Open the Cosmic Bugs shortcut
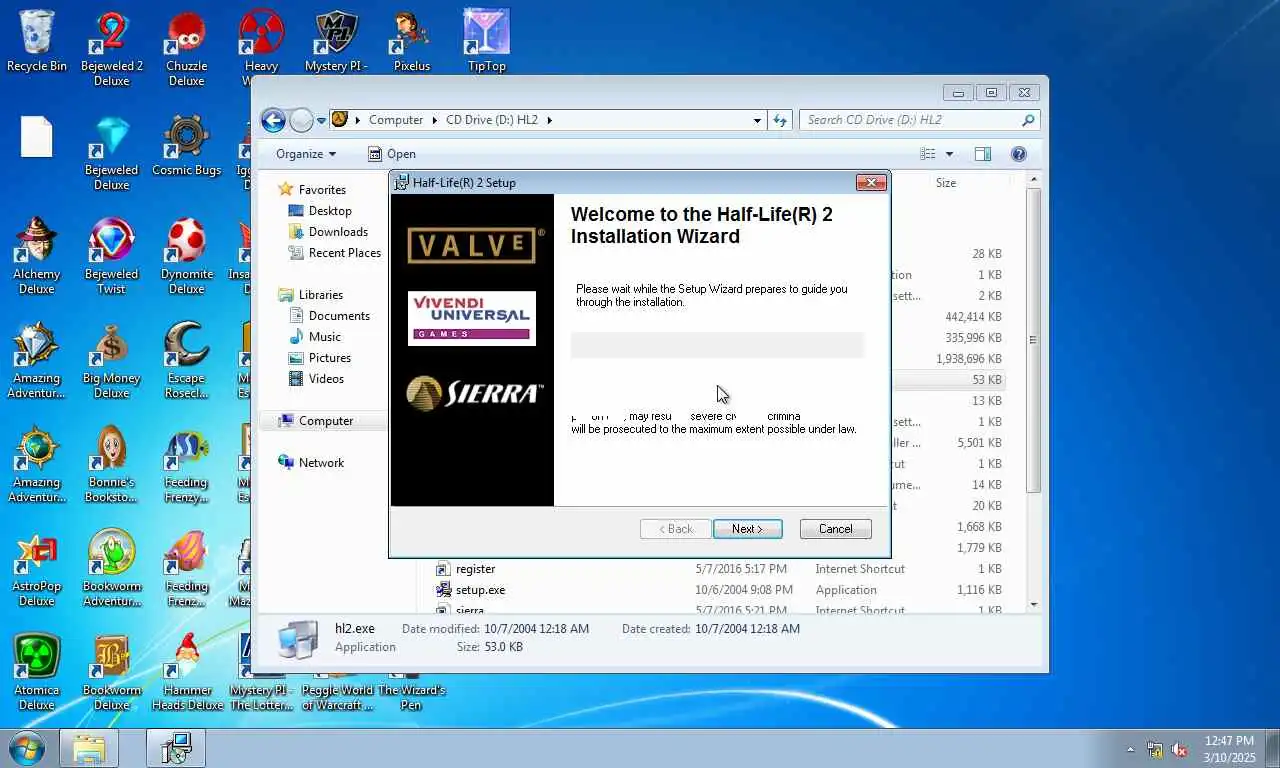This screenshot has height=768, width=1280. pos(186,145)
